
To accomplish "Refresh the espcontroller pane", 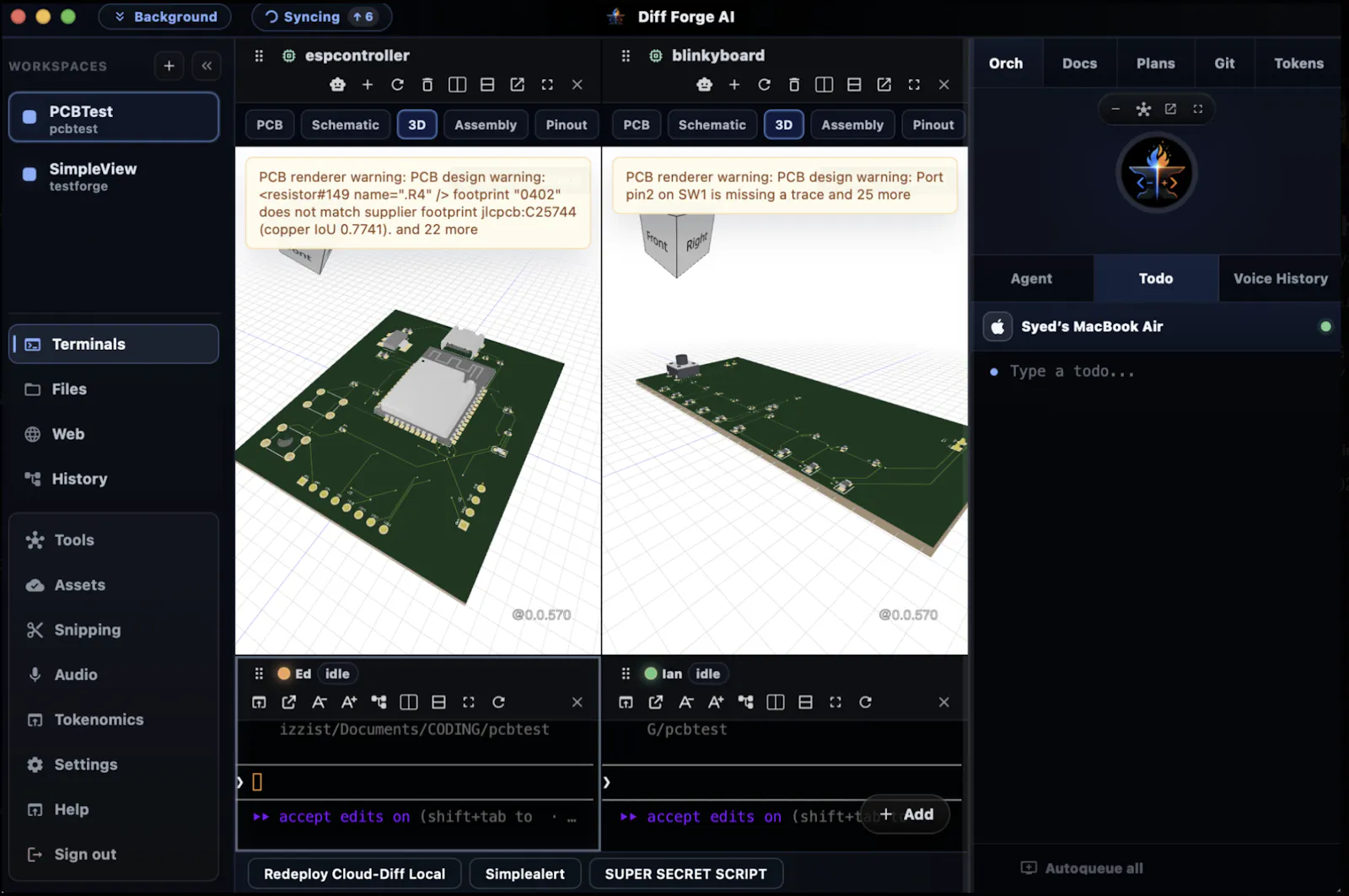I will point(397,84).
